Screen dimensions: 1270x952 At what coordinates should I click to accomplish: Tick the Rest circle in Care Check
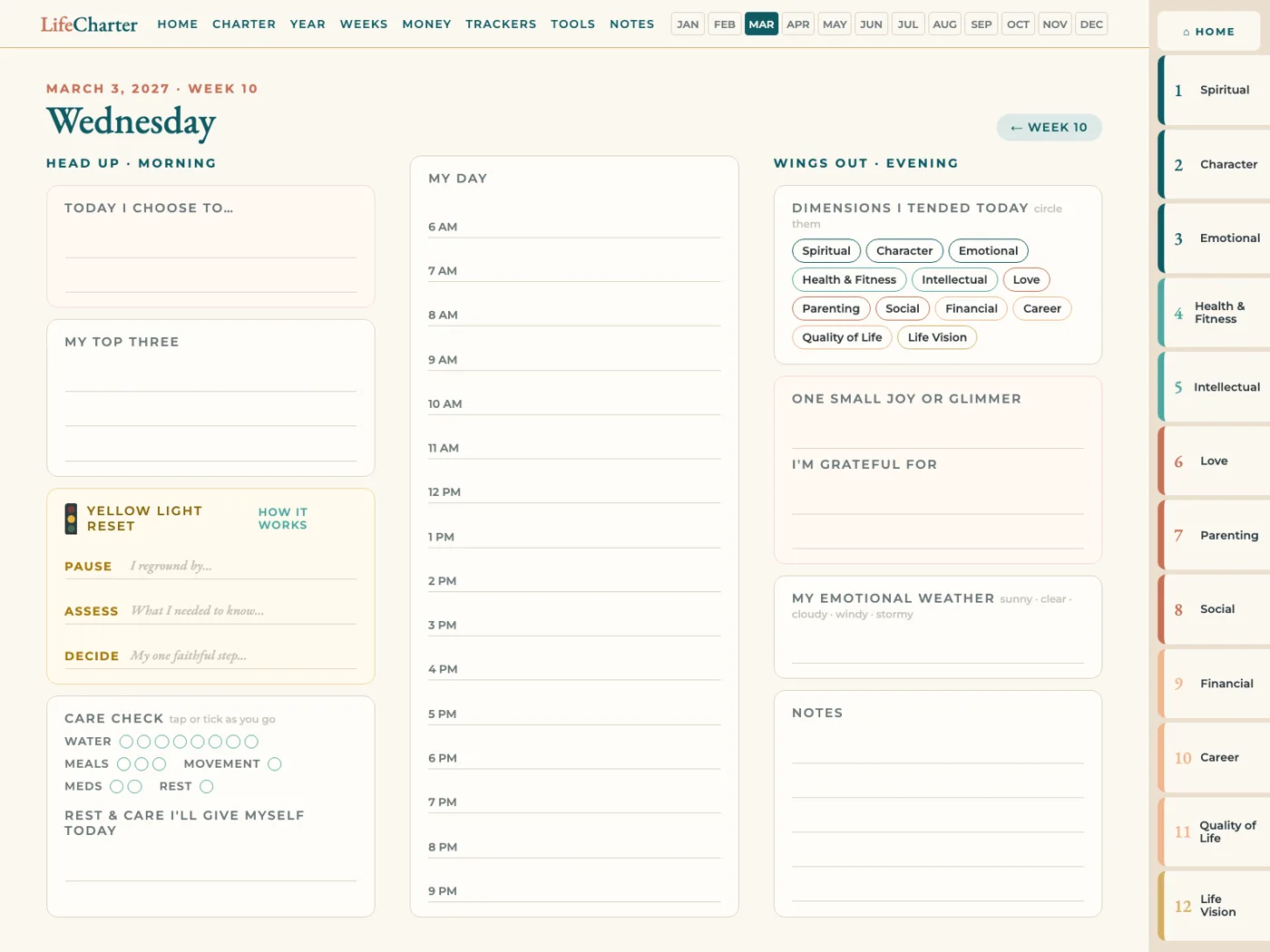tap(207, 787)
